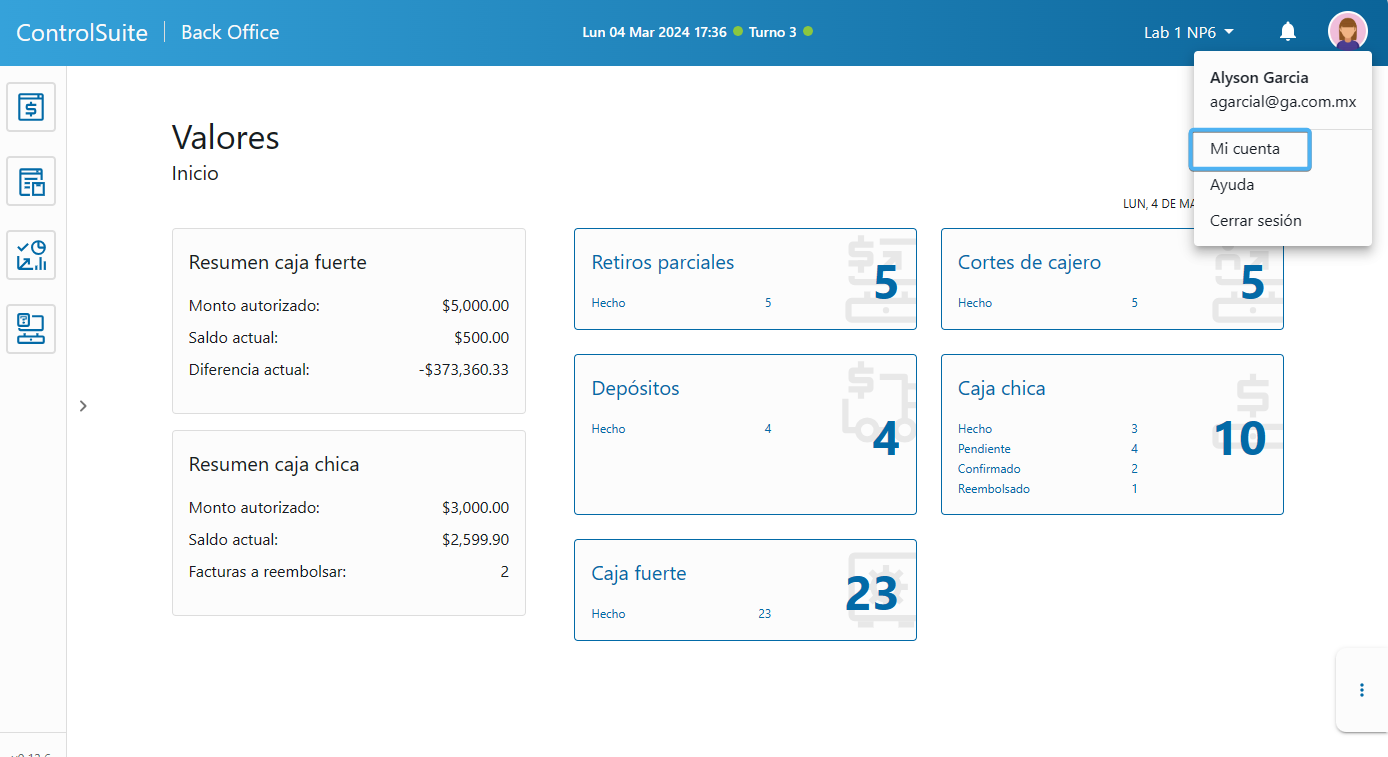Open the inventory module icon in sidebar
1388x757 pixels.
(31, 181)
